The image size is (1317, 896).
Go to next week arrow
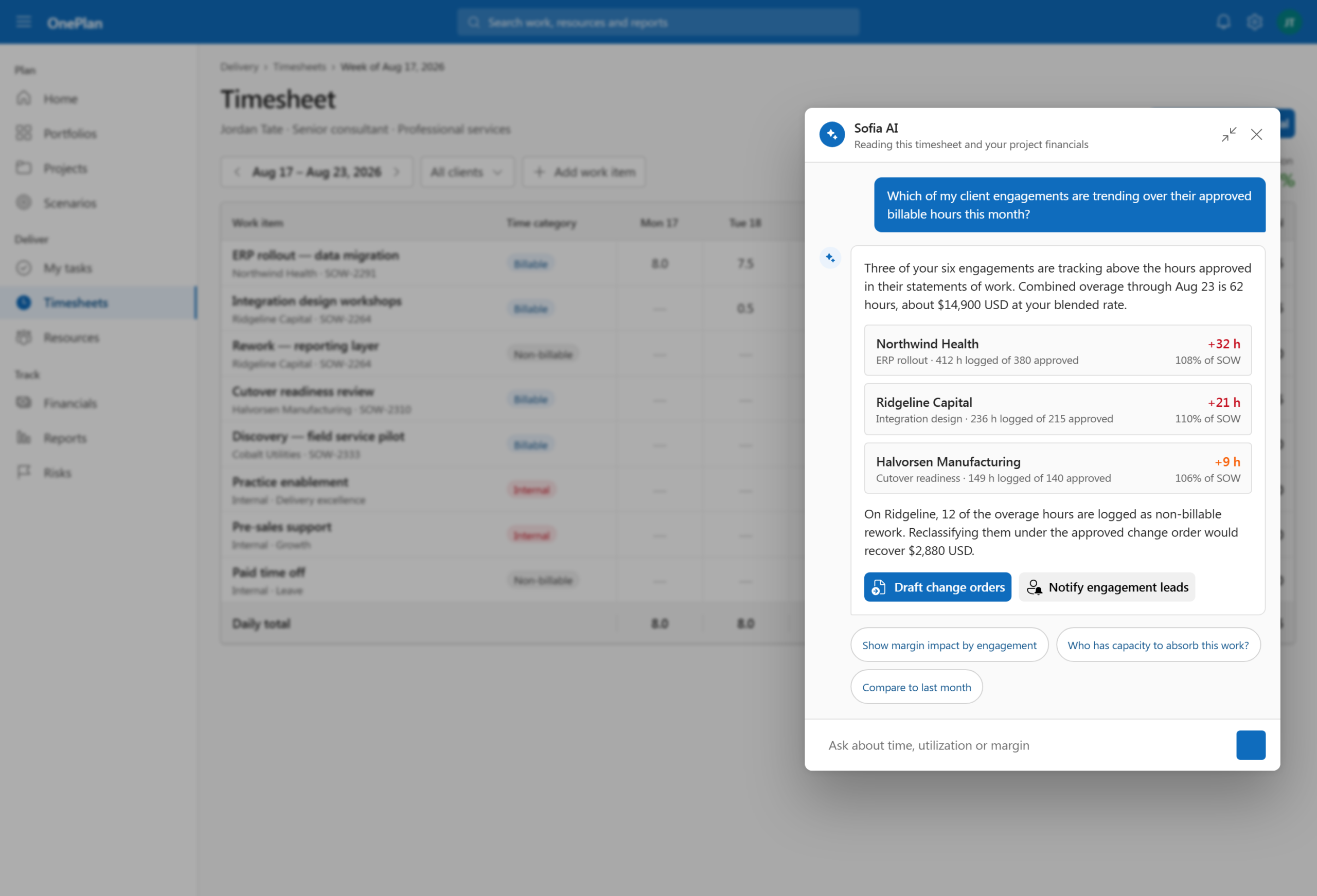(396, 172)
